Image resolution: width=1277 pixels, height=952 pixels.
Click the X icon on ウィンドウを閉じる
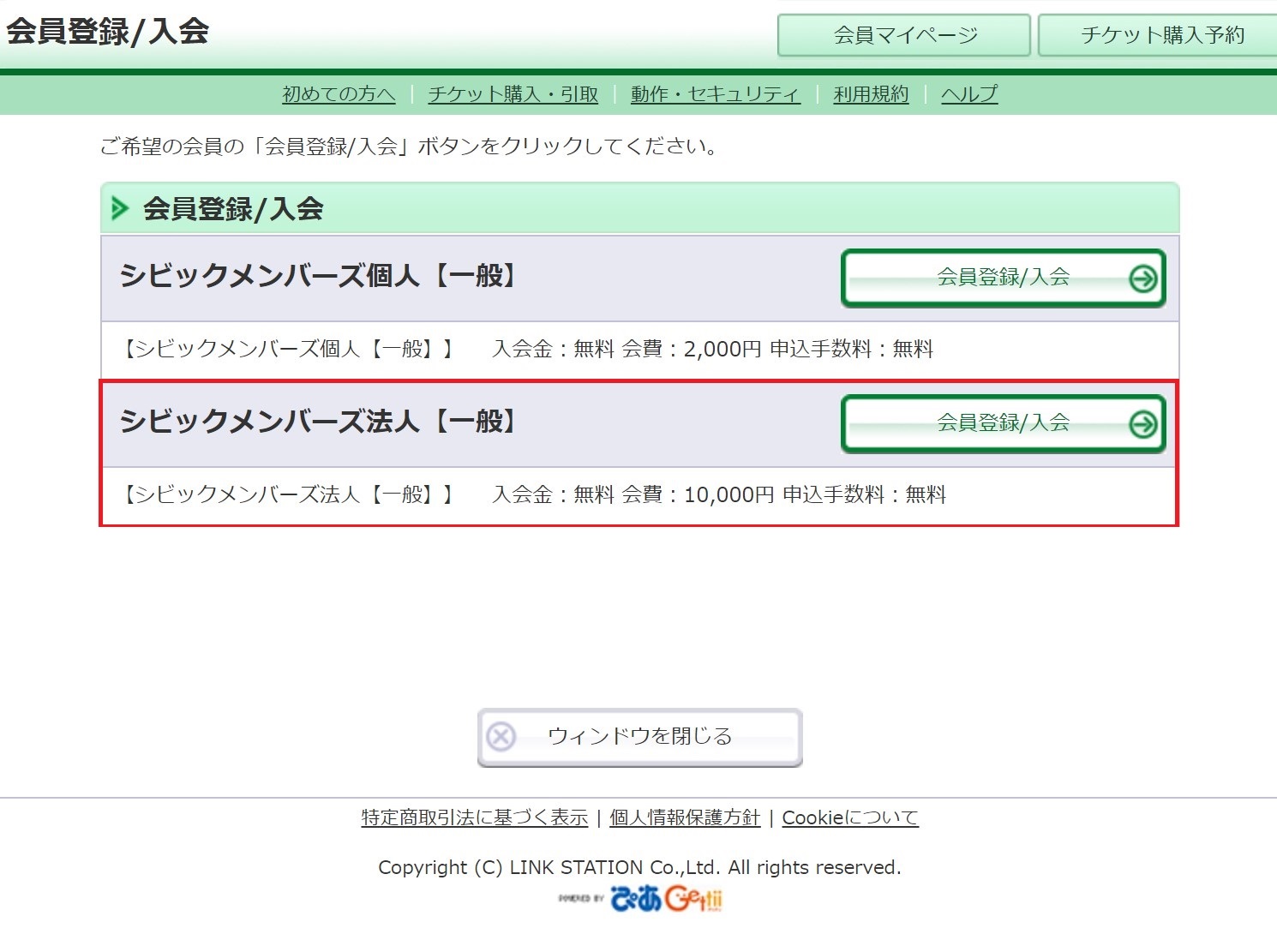click(501, 737)
